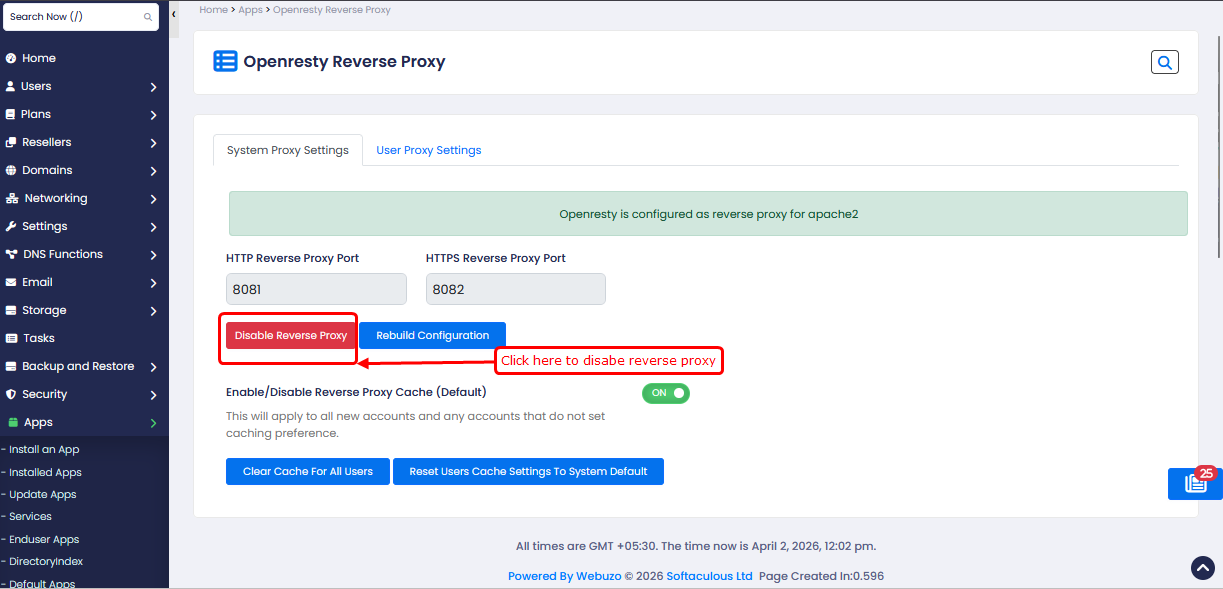The image size is (1223, 589).
Task: Collapse the sidebar using the arrow handle
Action: pyautogui.click(x=174, y=15)
